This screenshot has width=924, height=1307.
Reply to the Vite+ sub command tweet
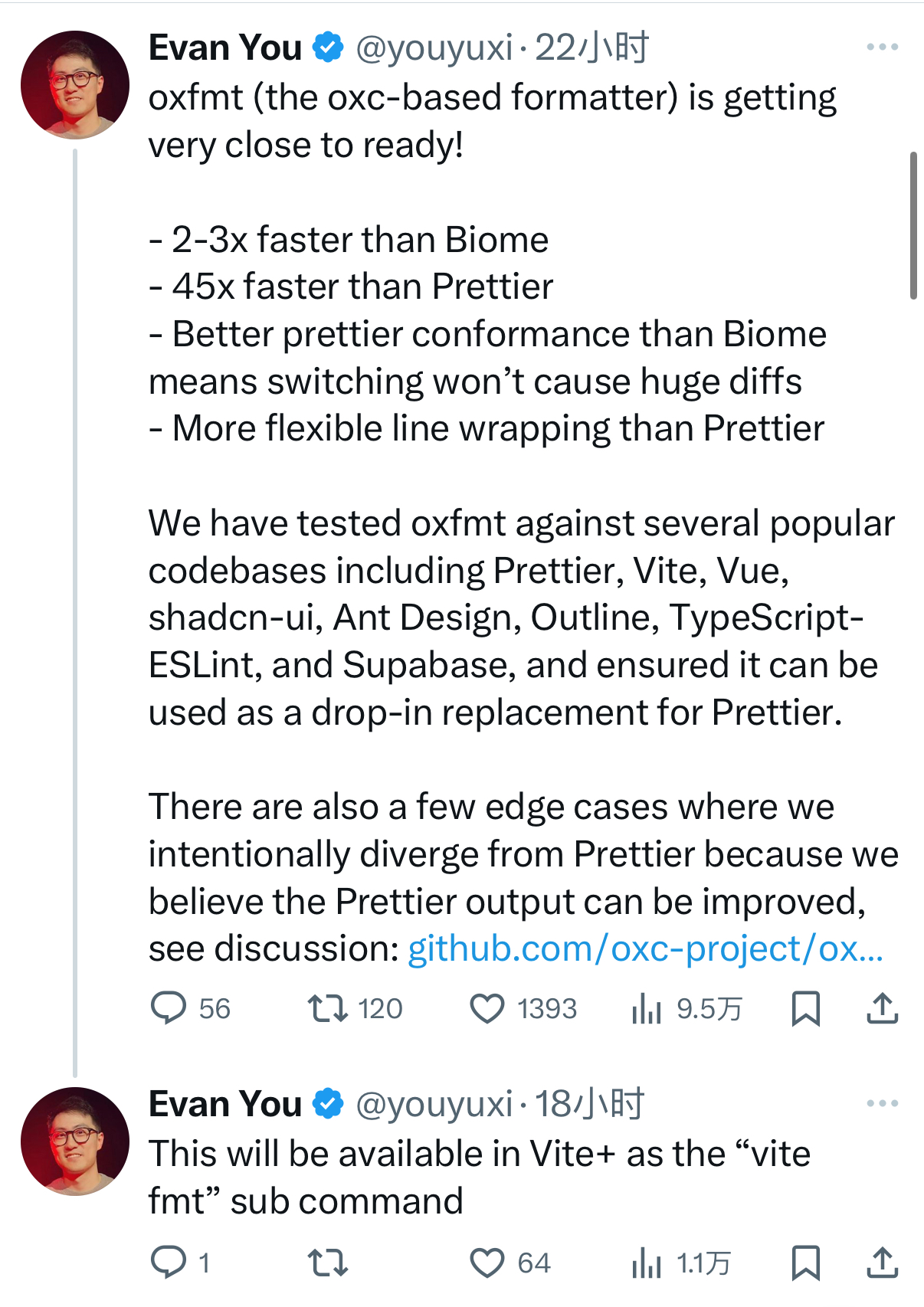tap(169, 1262)
